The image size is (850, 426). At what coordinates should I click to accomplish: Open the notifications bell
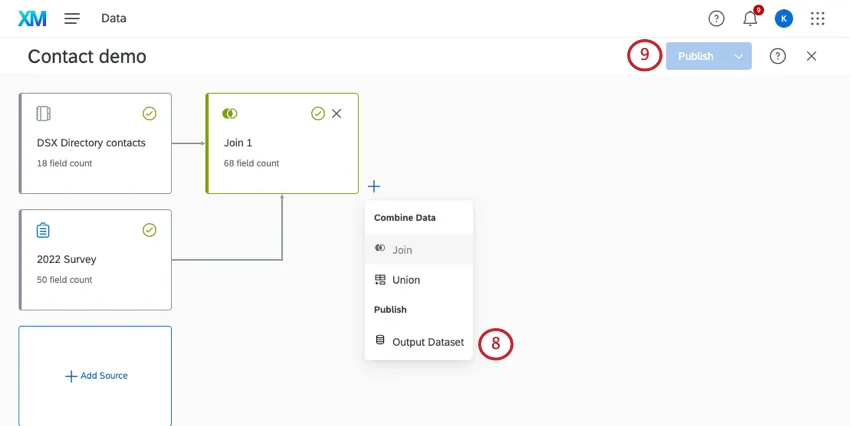click(750, 18)
